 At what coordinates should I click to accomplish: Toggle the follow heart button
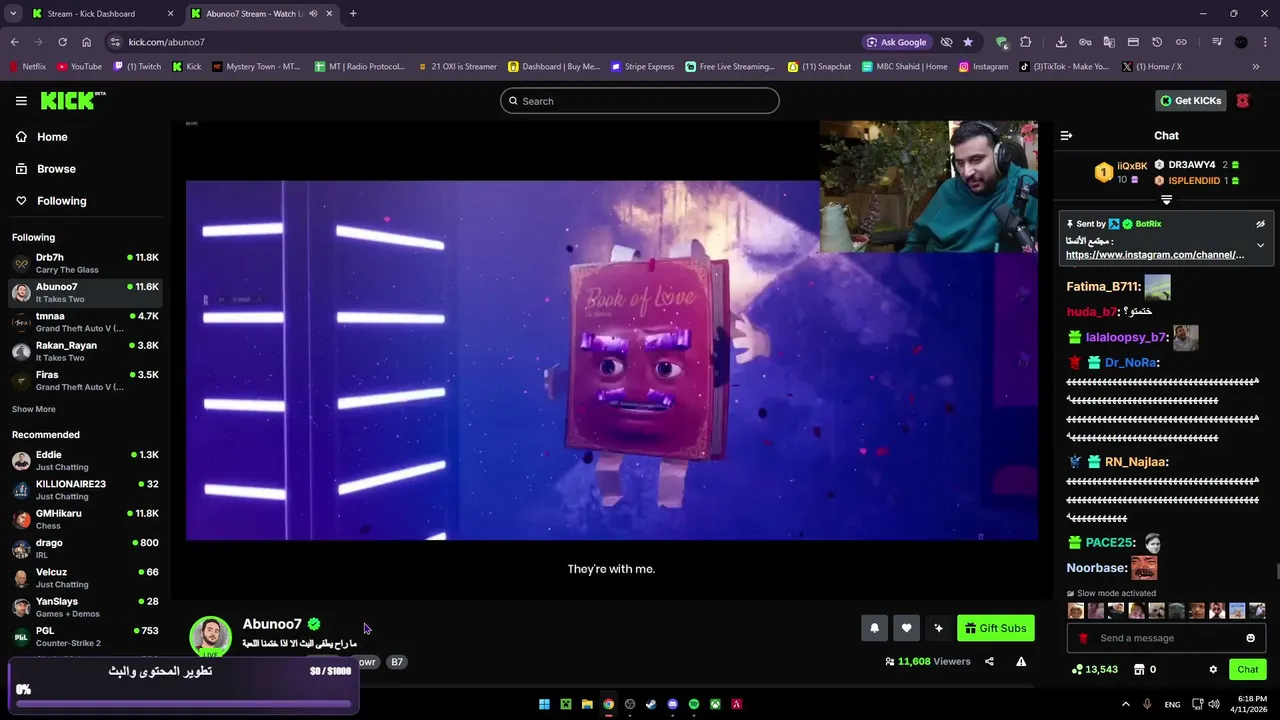point(906,628)
